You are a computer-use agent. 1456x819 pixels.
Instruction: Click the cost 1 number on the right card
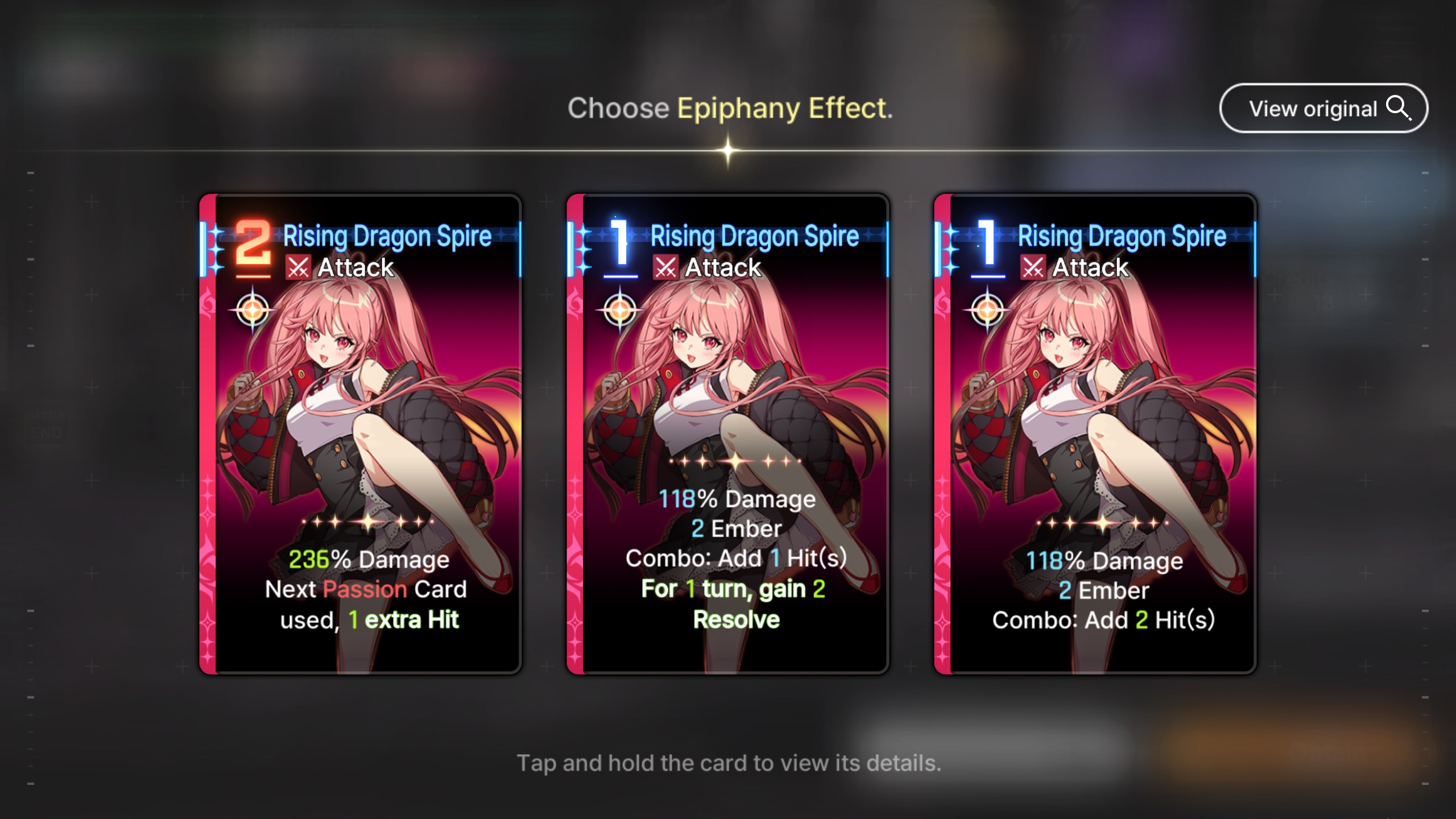click(x=987, y=243)
